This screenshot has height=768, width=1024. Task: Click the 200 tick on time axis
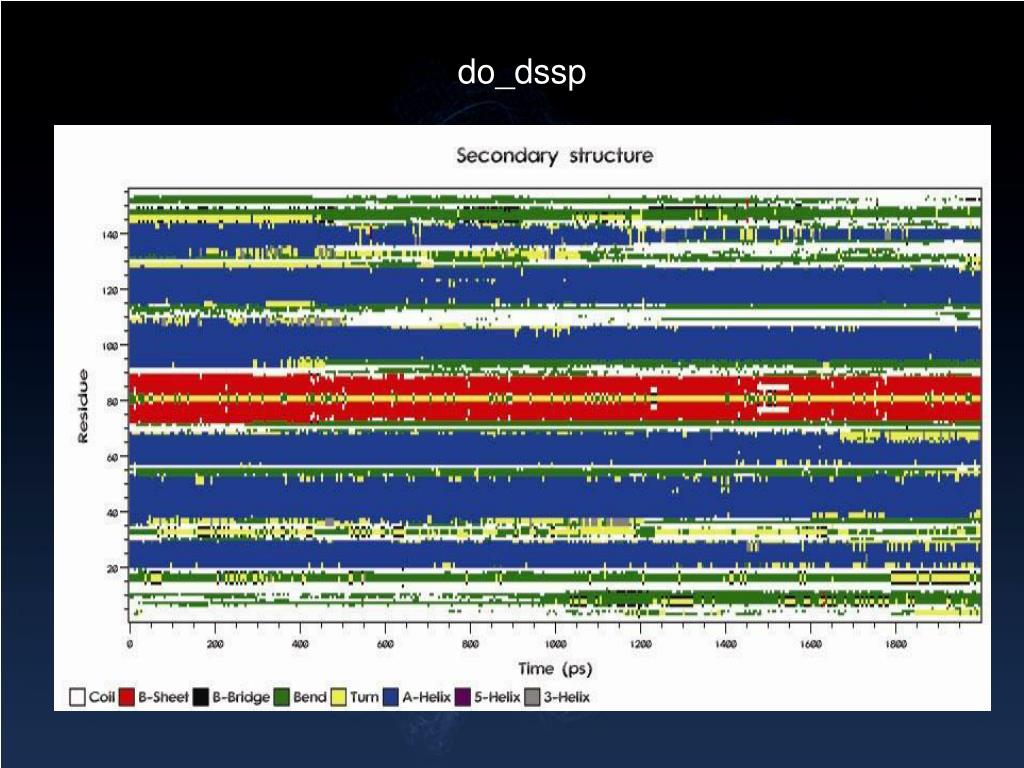[215, 644]
